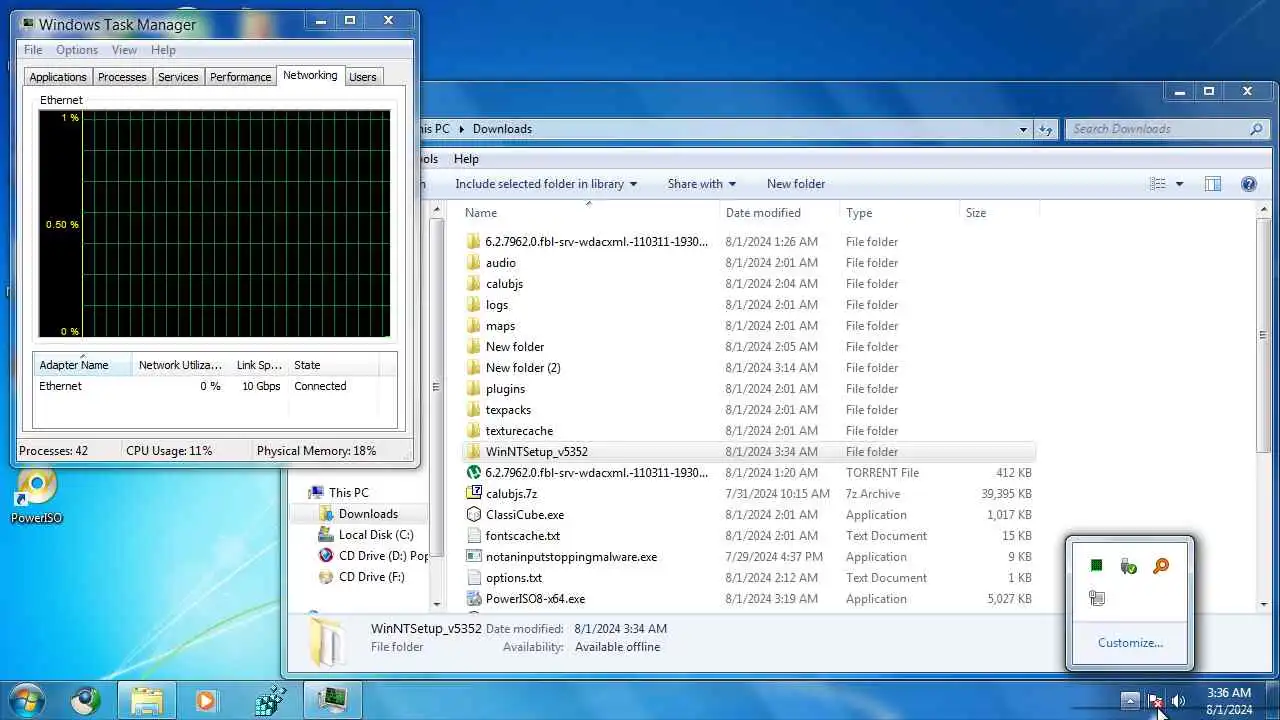This screenshot has width=1280, height=720.
Task: Open the Help menu in Explorer
Action: [466, 159]
